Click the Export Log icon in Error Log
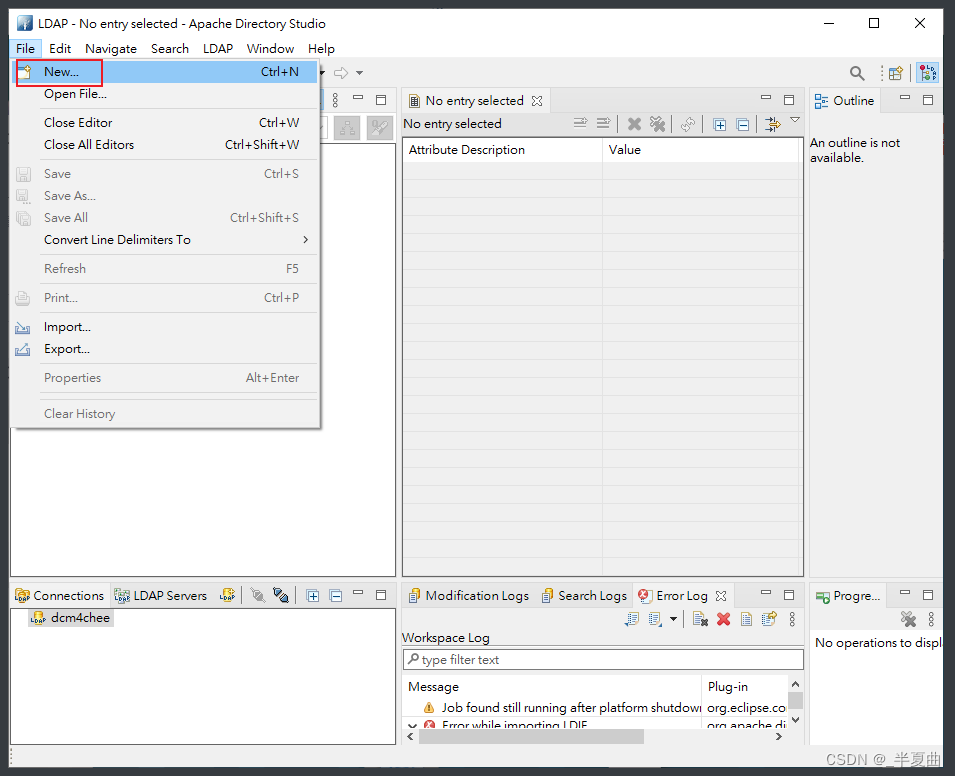Image resolution: width=955 pixels, height=776 pixels. 632,619
